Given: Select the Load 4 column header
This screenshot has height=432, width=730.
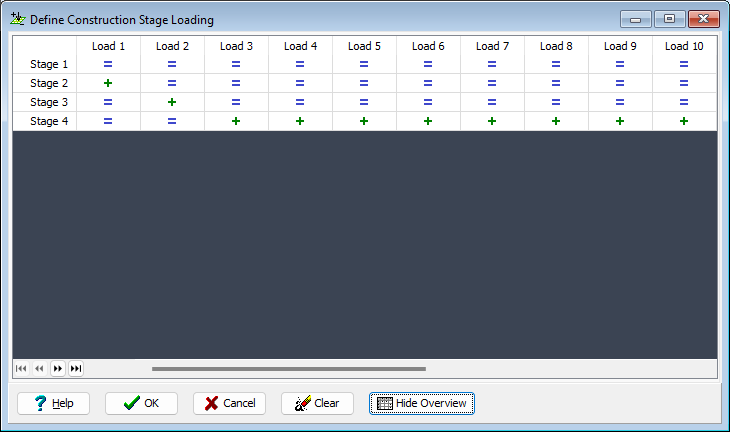Looking at the screenshot, I should 300,46.
